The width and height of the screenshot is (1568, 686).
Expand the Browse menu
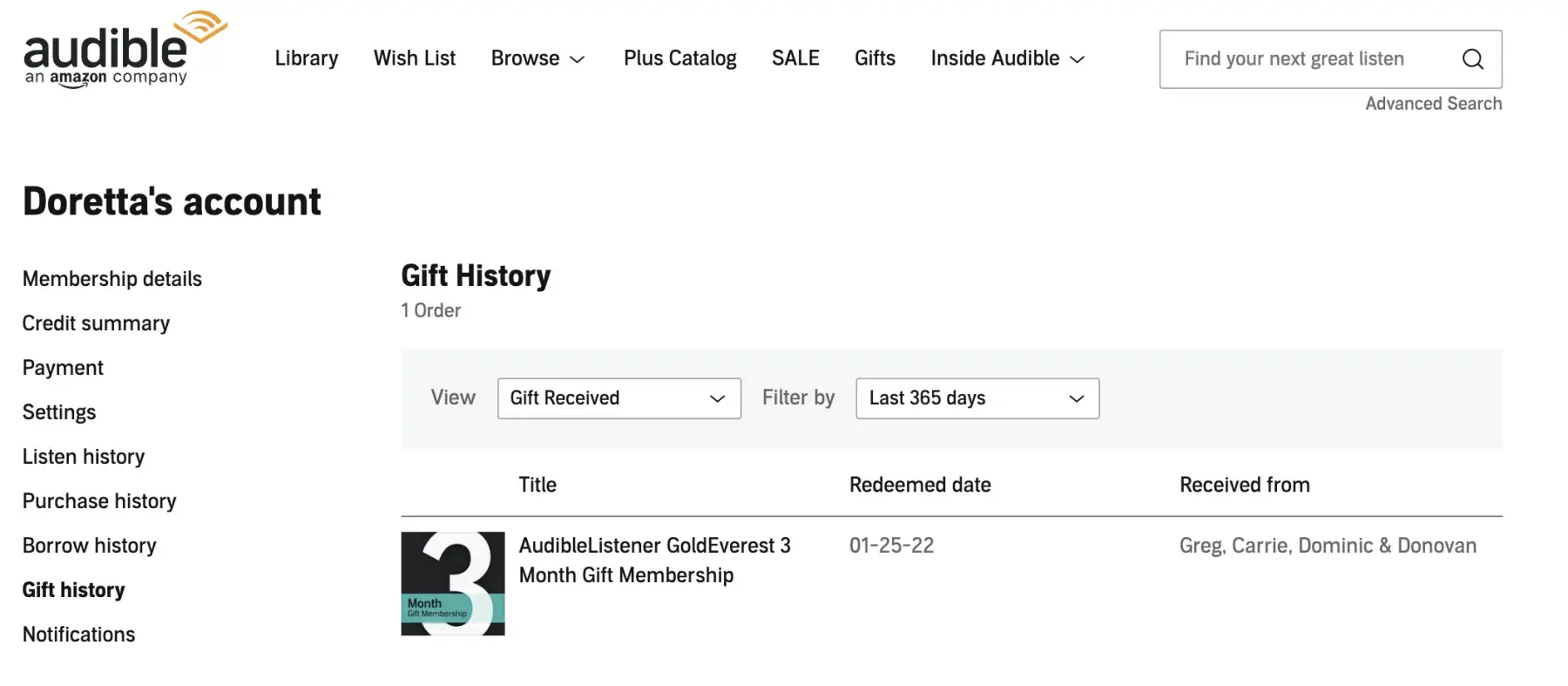coord(537,58)
